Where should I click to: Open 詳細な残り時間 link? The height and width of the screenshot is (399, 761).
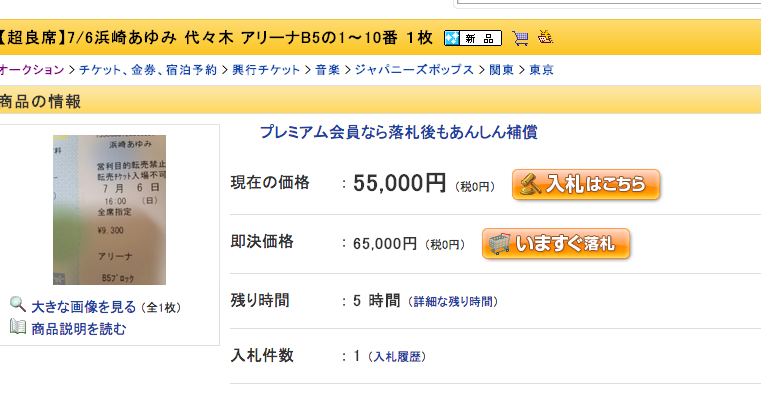pos(453,301)
